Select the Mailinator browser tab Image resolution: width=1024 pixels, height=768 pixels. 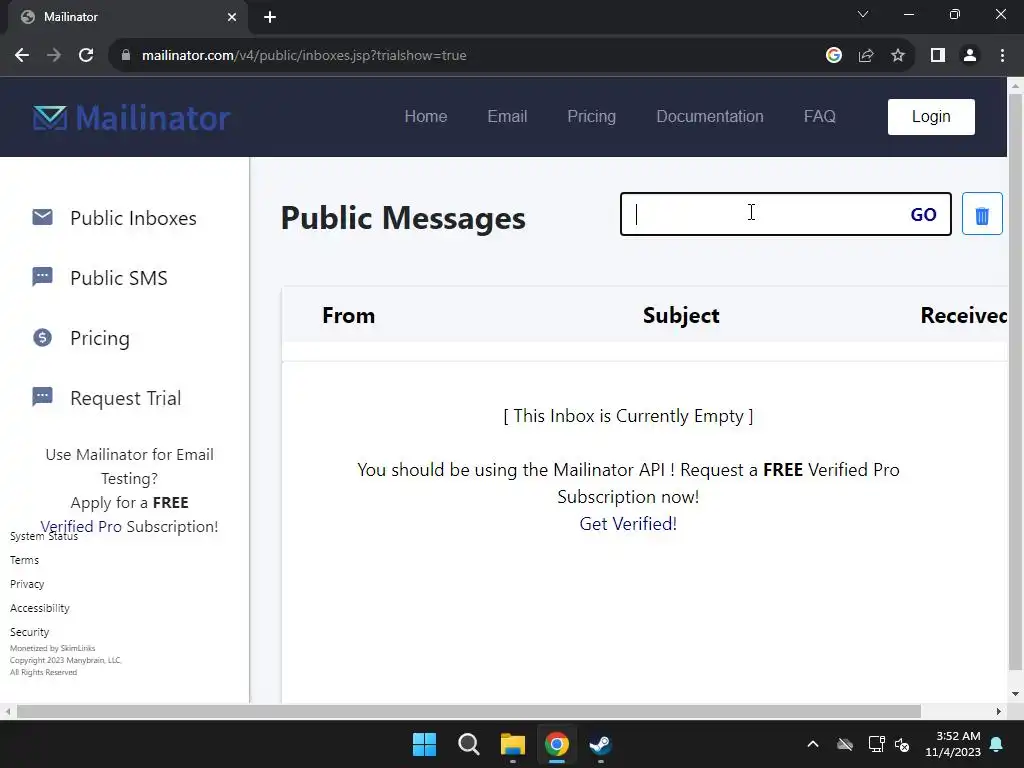point(127,17)
